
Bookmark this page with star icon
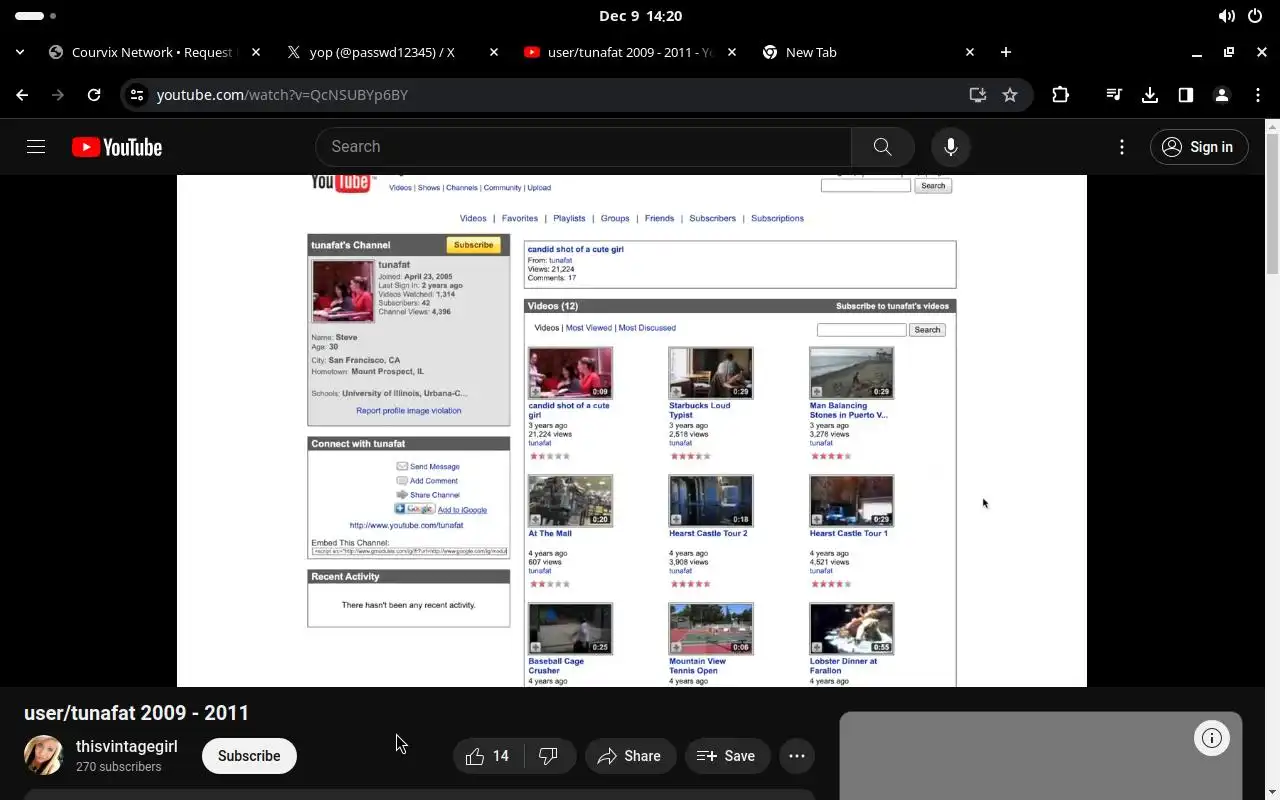[x=1010, y=95]
